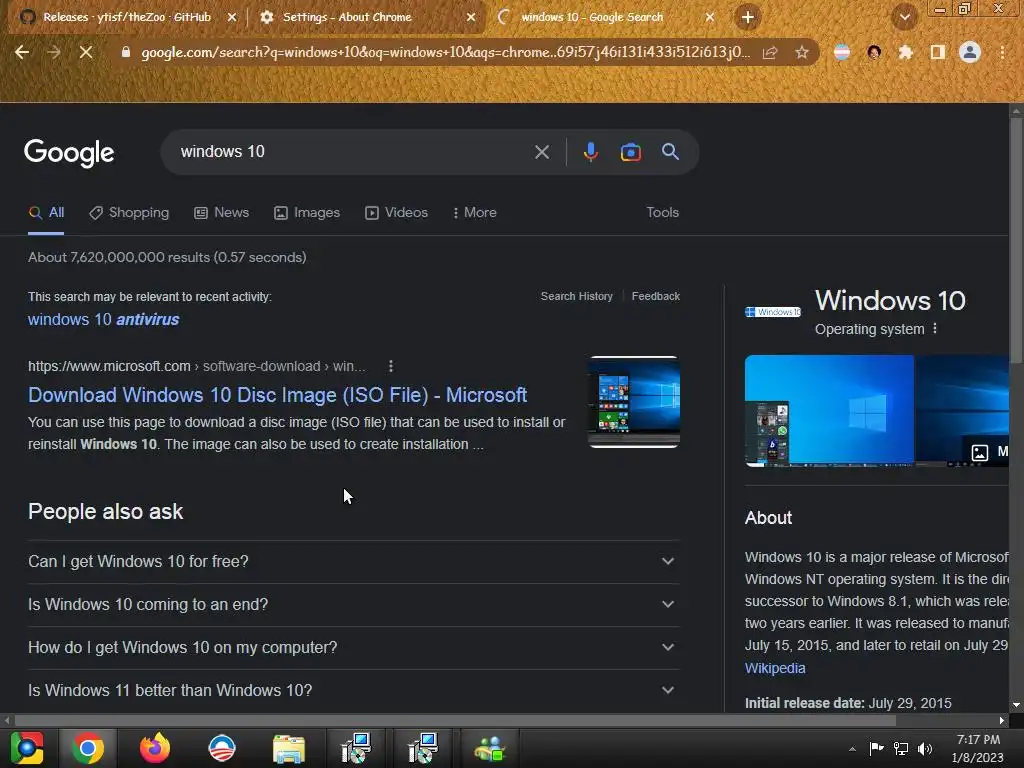
Task: Click the horizontal scrollbar at page bottom
Action: click(x=455, y=720)
